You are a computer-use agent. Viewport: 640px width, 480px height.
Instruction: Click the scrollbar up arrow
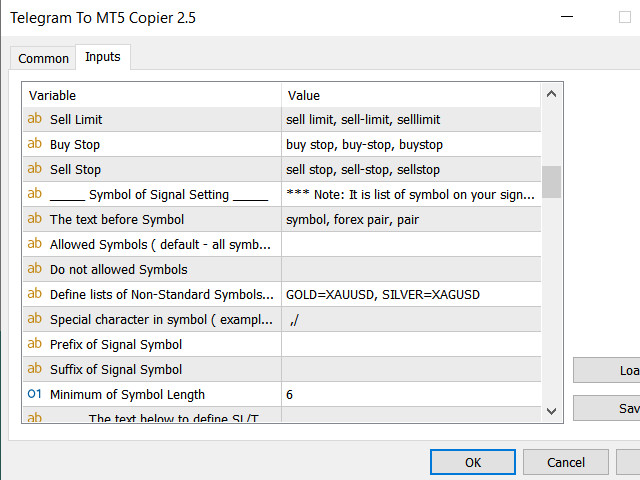coord(551,94)
